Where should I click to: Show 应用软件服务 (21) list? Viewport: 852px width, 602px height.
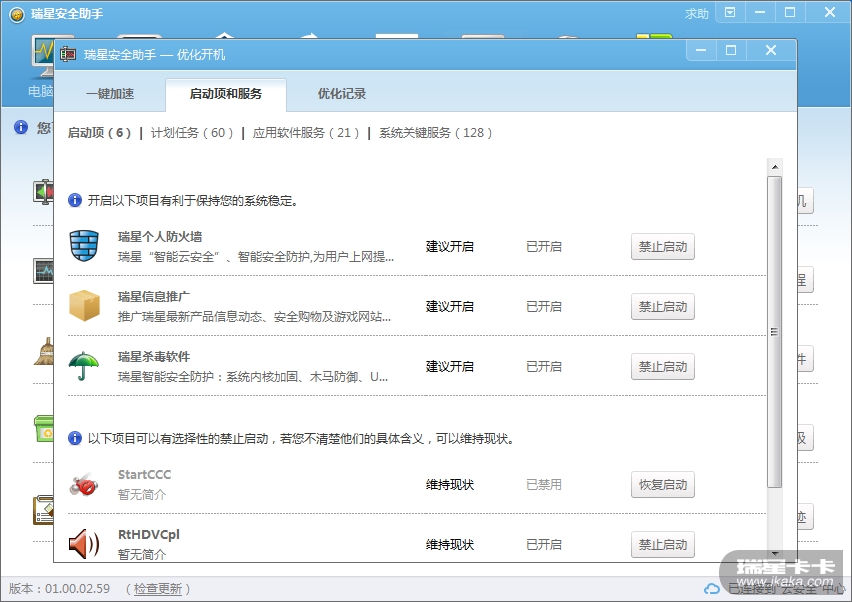pyautogui.click(x=306, y=133)
